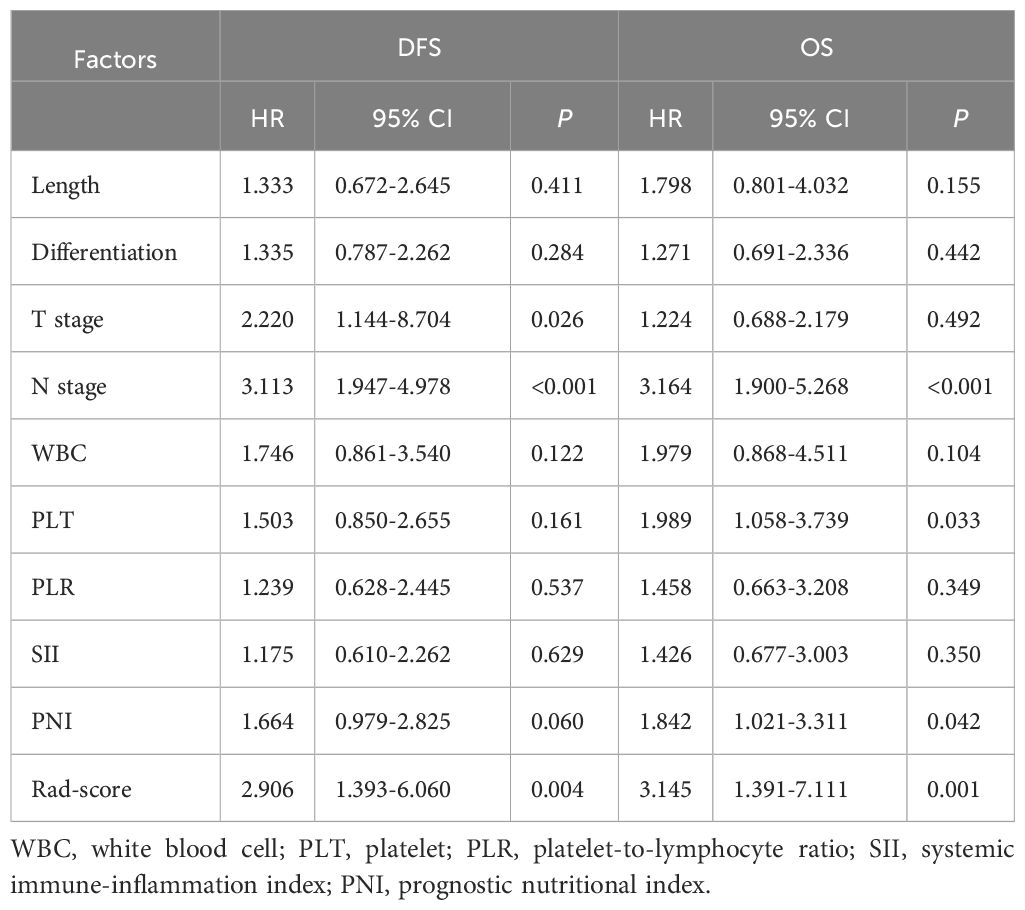
Task: Click the T stage row label
Action: [67, 319]
